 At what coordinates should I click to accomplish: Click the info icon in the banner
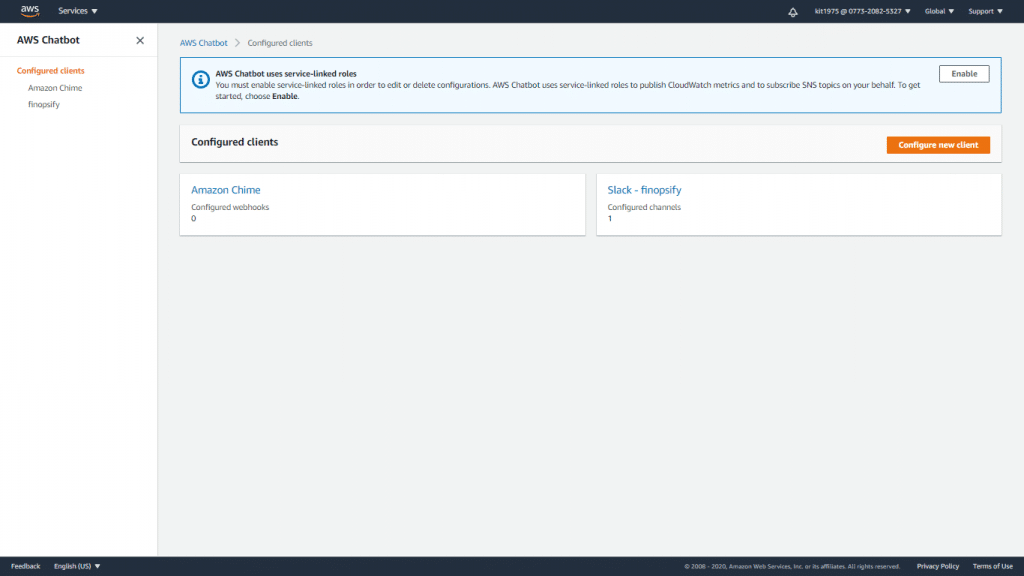[200, 79]
